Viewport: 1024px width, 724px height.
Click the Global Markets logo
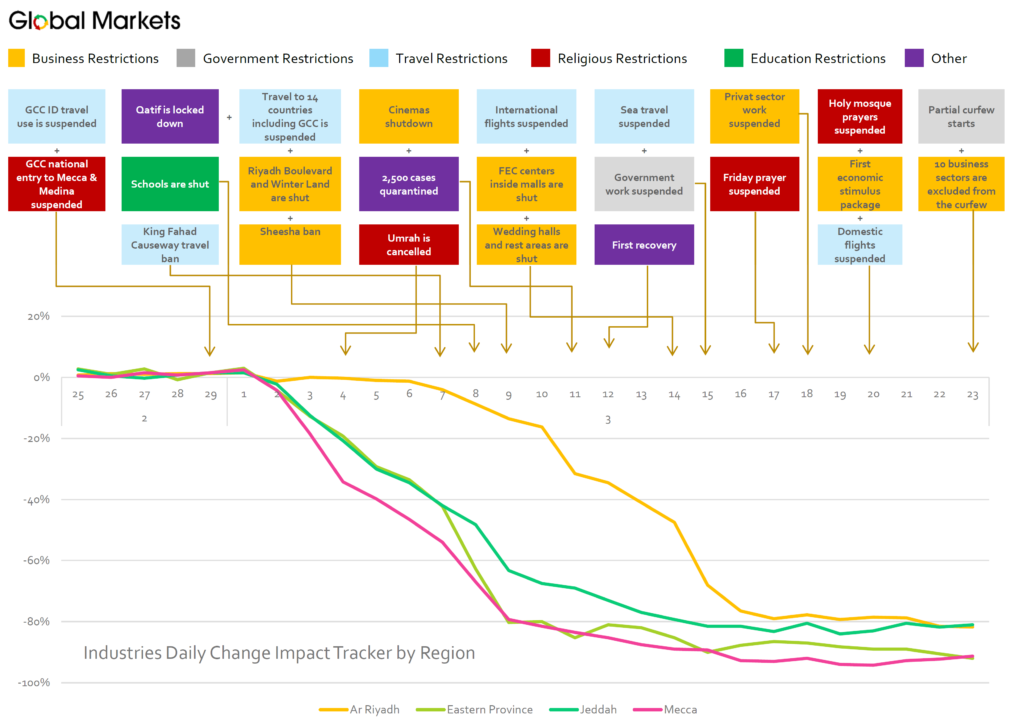click(95, 20)
